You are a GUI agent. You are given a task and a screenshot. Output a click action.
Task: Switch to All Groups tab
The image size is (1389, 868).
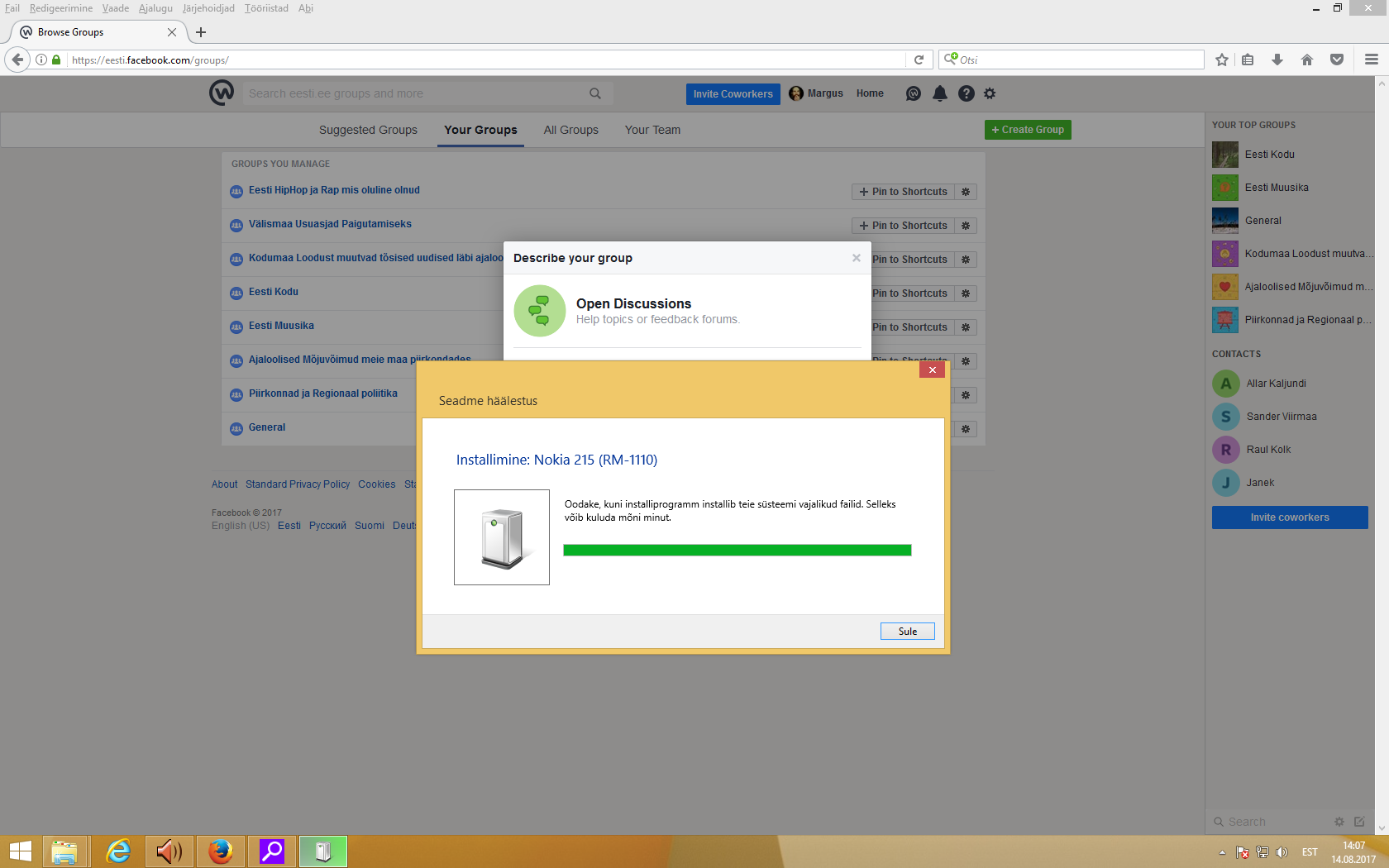click(571, 130)
